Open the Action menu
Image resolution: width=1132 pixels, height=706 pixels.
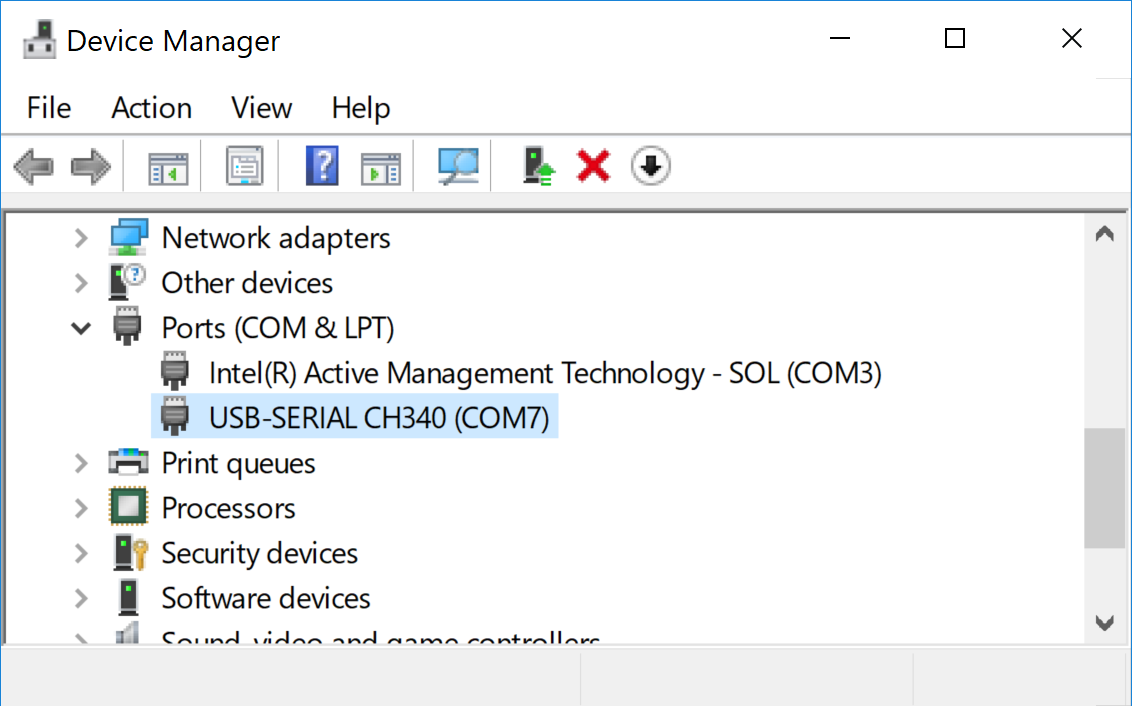[151, 108]
